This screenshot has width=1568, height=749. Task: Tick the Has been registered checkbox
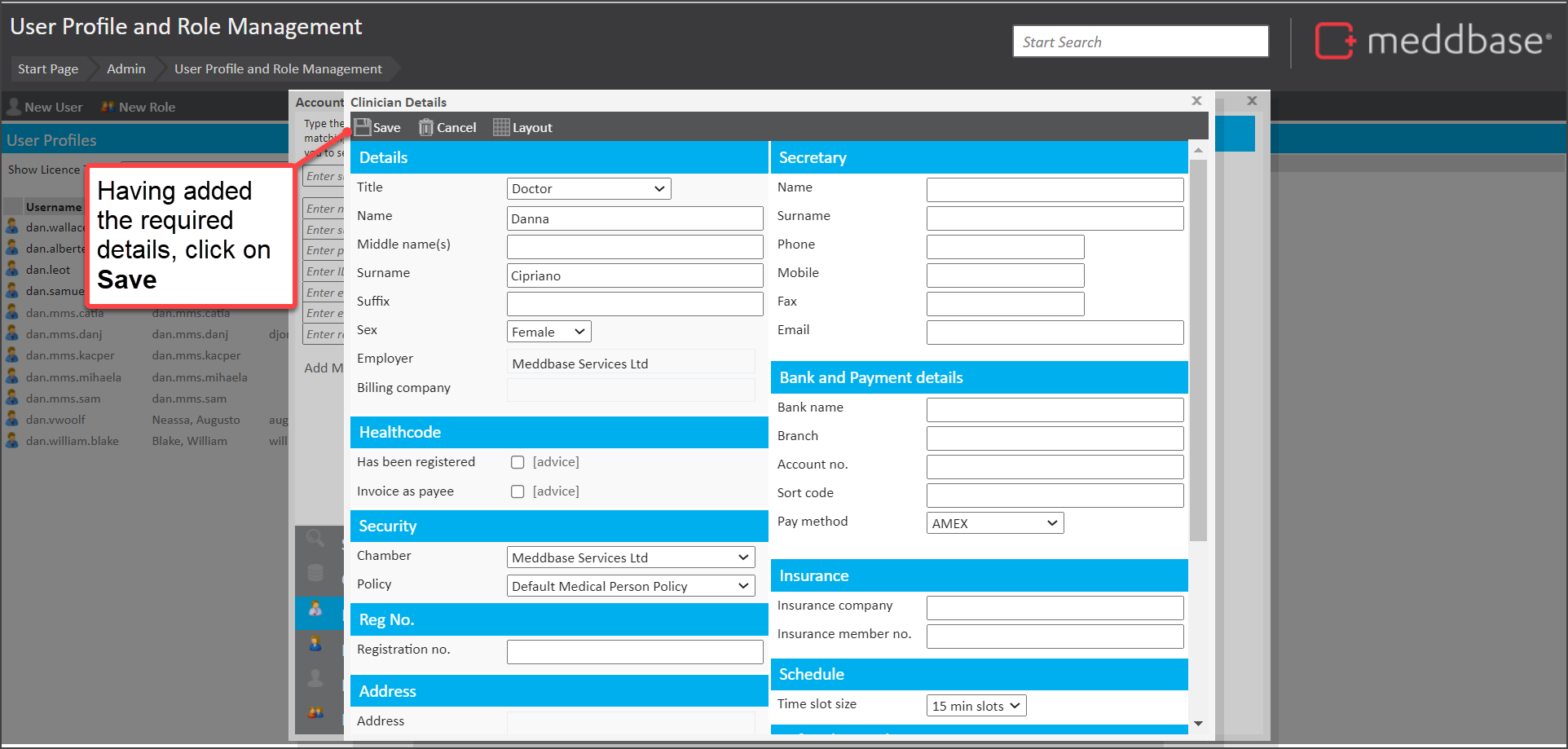click(518, 462)
